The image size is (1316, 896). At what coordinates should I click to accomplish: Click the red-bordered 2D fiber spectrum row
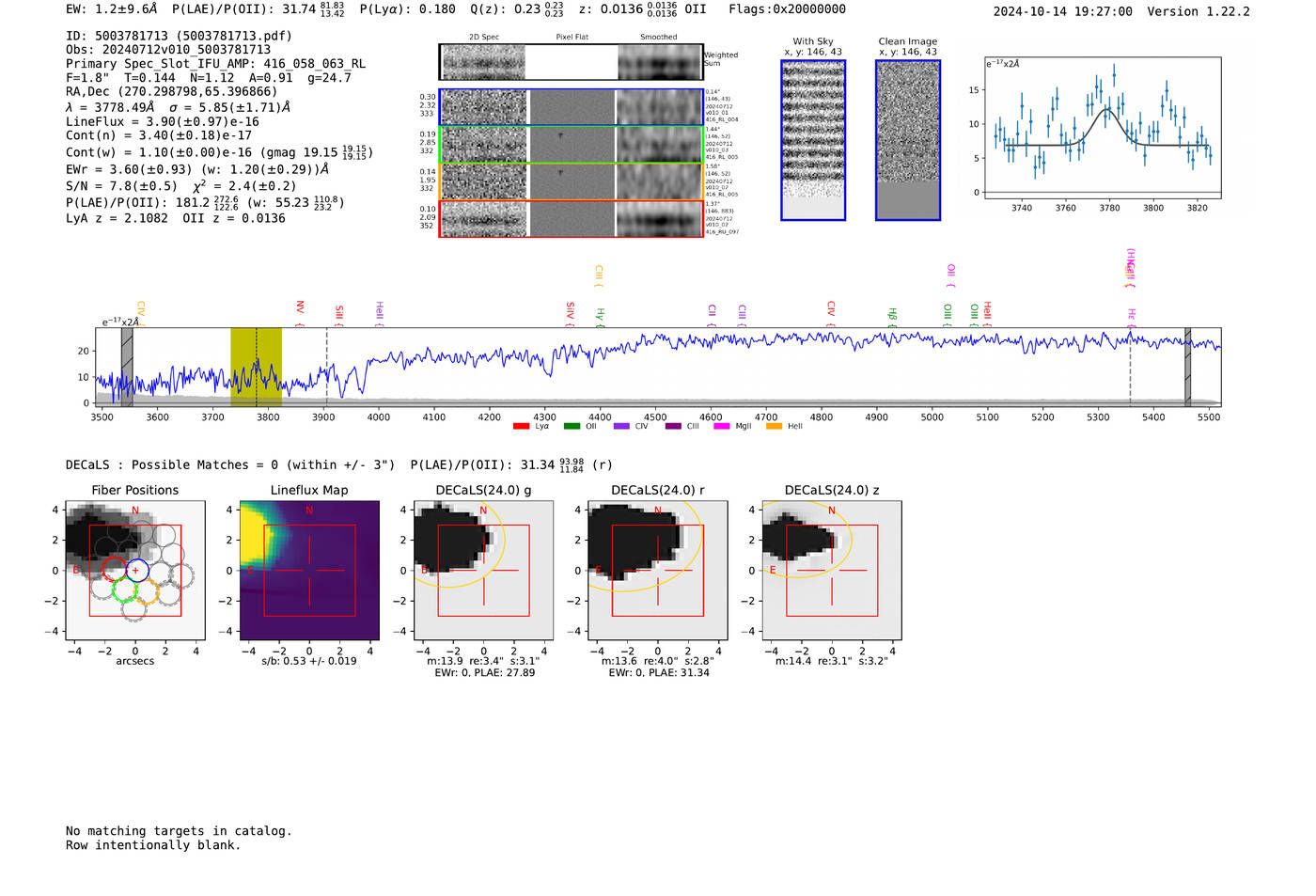pos(572,219)
